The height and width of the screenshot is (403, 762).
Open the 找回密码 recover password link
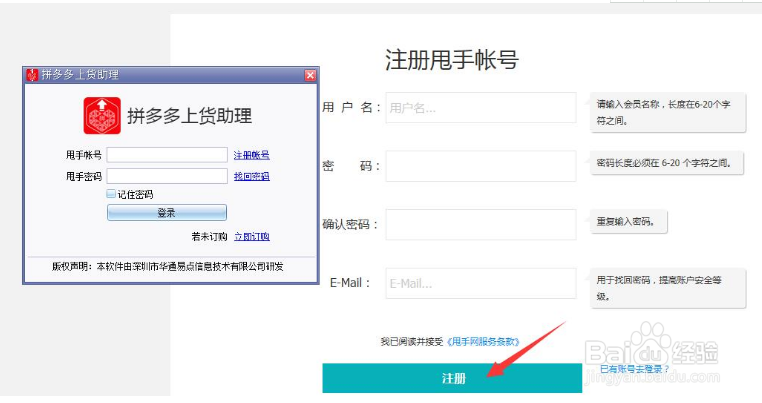(251, 176)
